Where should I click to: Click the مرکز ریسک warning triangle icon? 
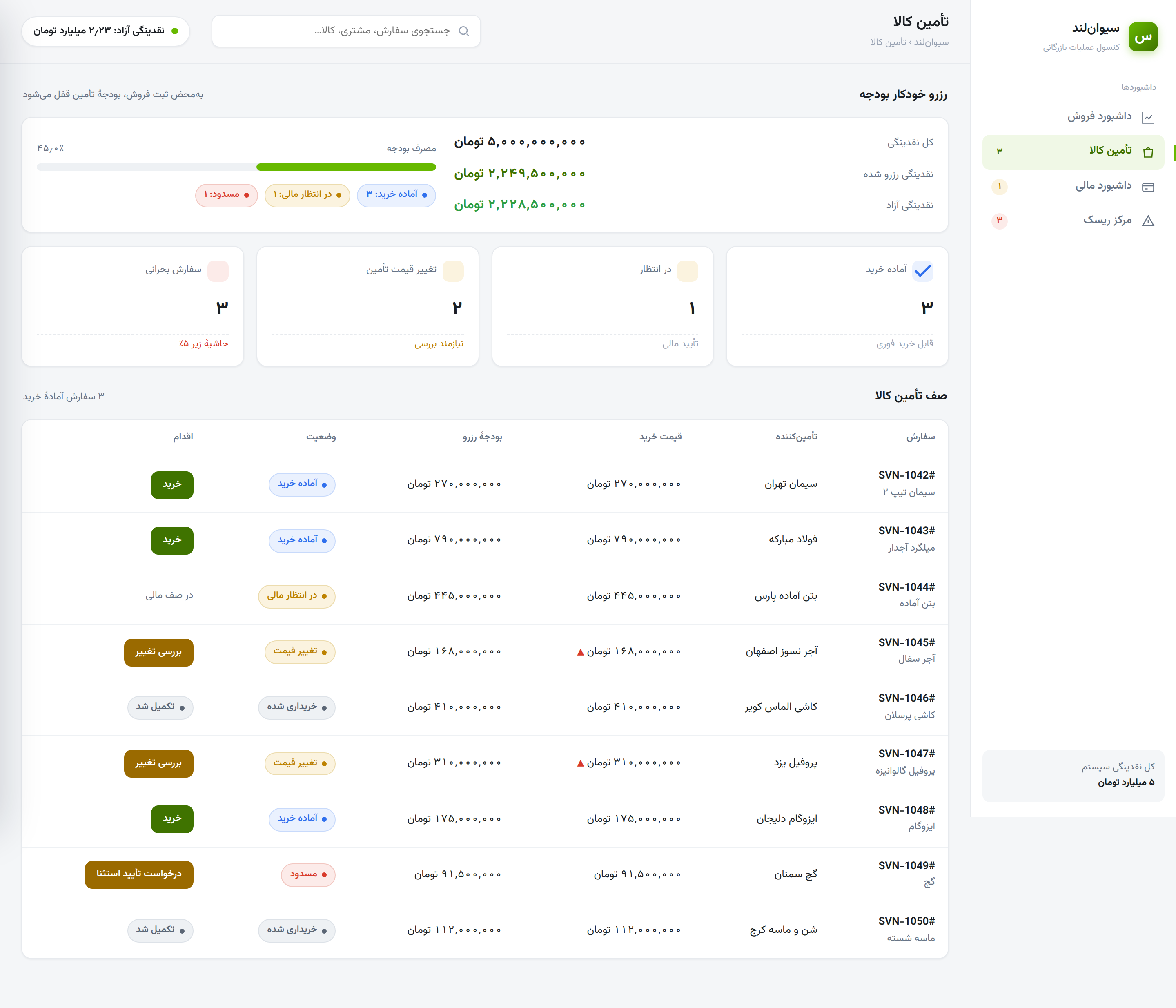(1148, 221)
